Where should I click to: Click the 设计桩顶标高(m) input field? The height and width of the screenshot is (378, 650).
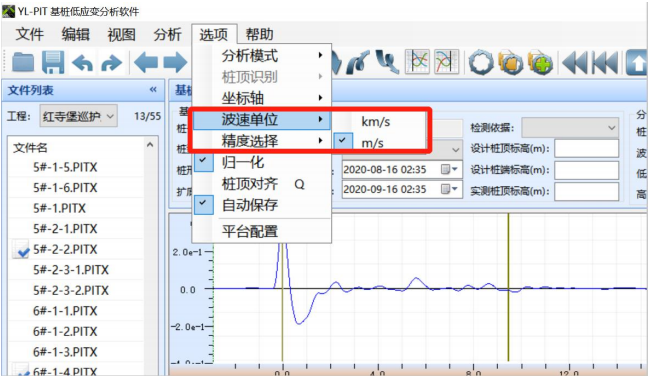pos(587,148)
